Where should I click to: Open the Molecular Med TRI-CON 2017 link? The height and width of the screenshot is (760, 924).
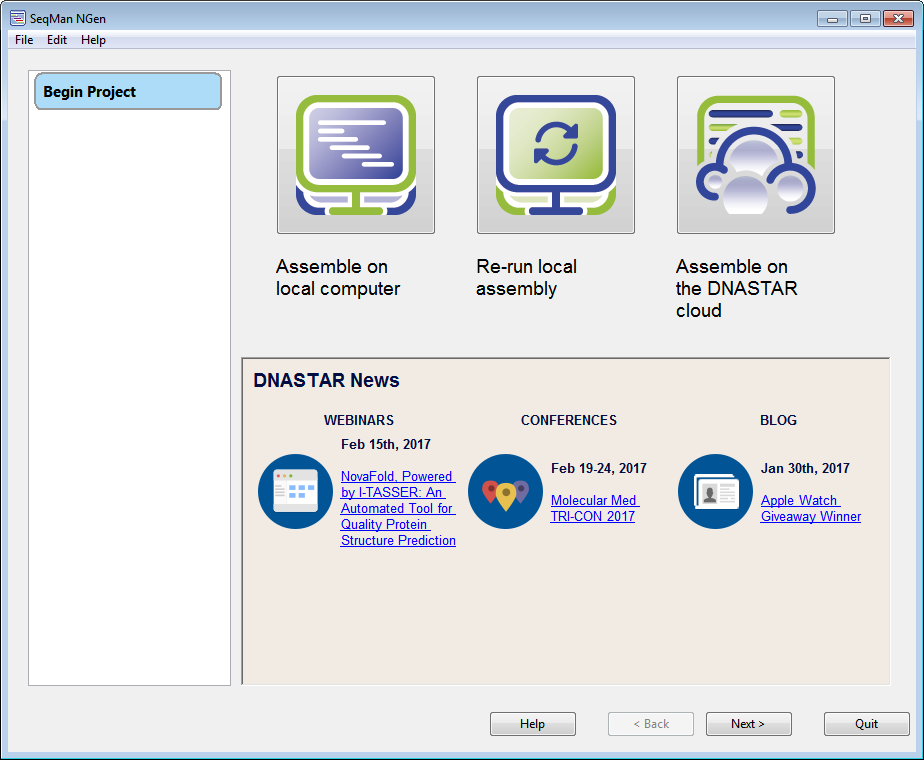coord(595,508)
